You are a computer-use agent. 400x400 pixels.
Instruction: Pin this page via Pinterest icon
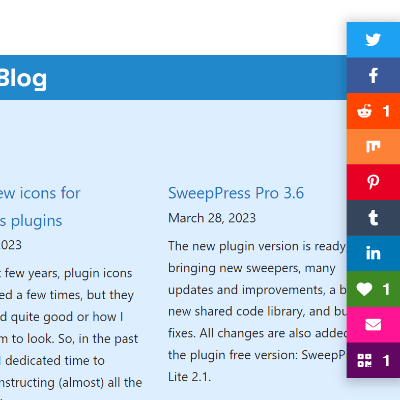(x=373, y=182)
